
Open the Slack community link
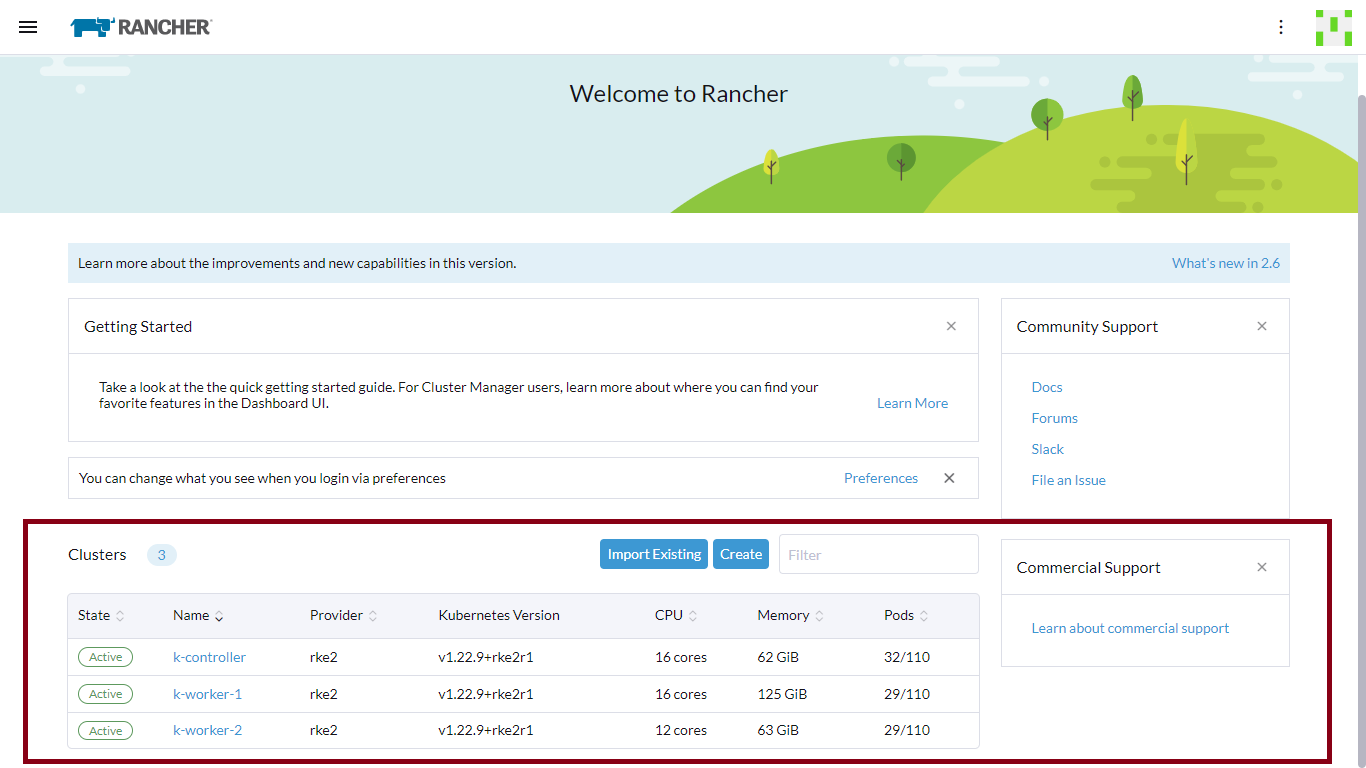click(1048, 449)
